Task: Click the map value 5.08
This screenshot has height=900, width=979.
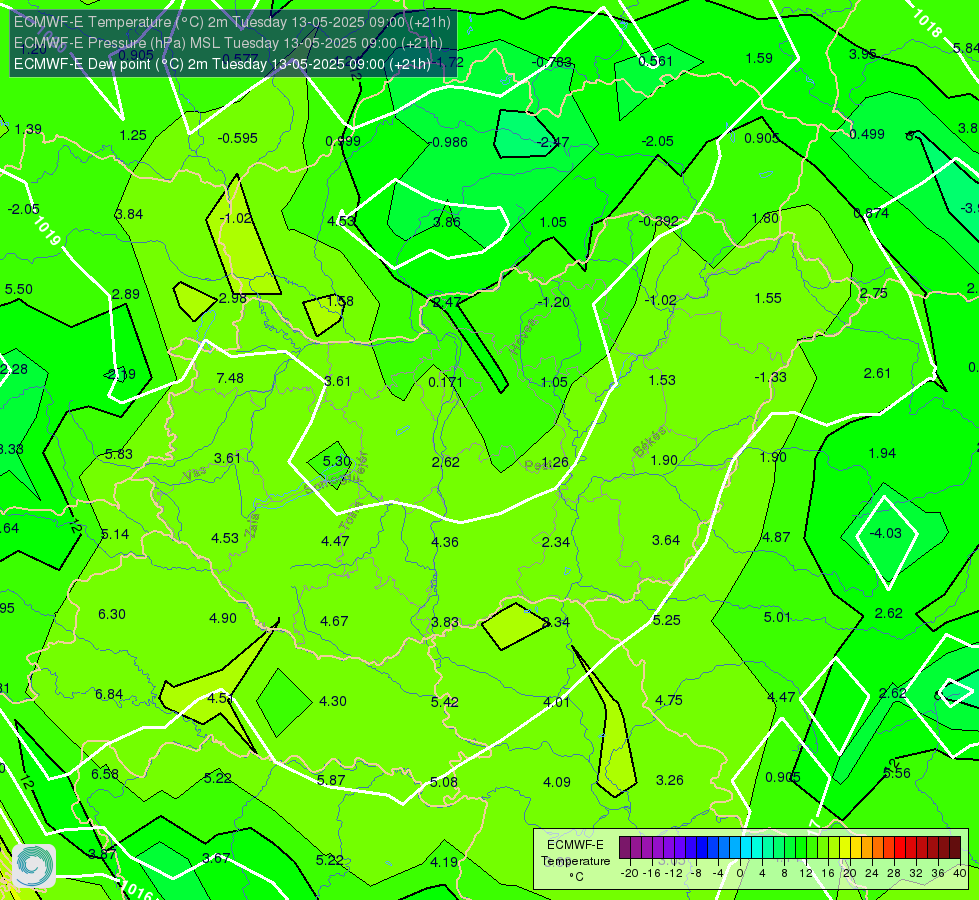Action: [444, 783]
